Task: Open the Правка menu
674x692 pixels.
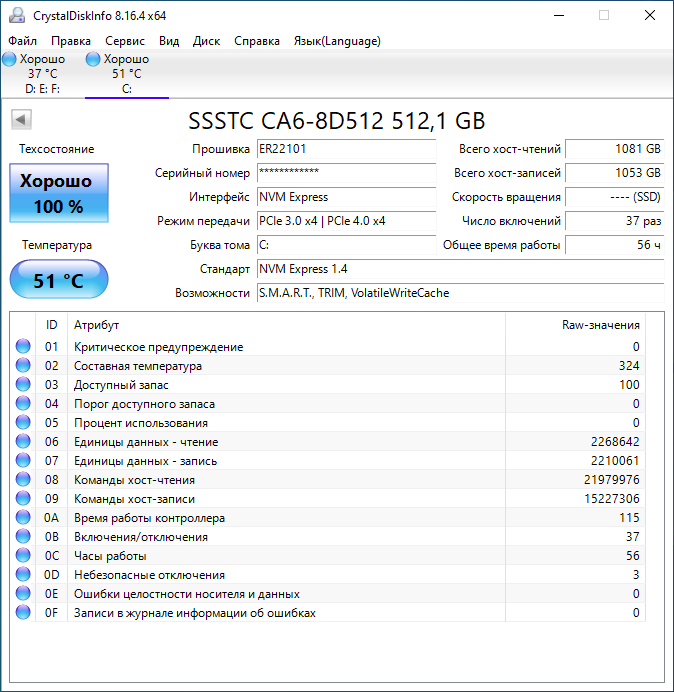Action: [x=71, y=41]
